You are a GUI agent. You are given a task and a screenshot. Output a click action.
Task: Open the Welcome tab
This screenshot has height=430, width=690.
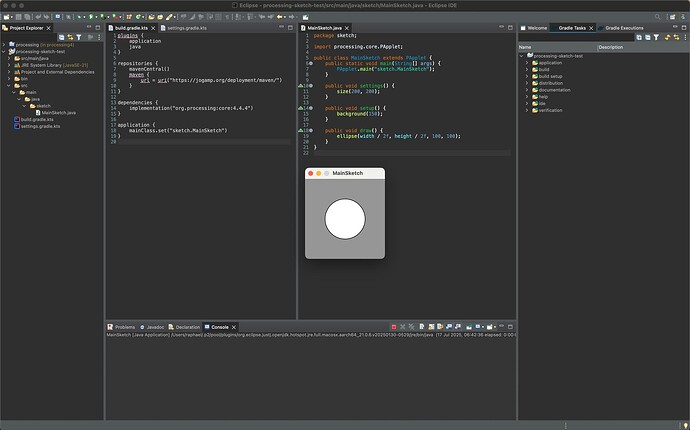(x=537, y=28)
